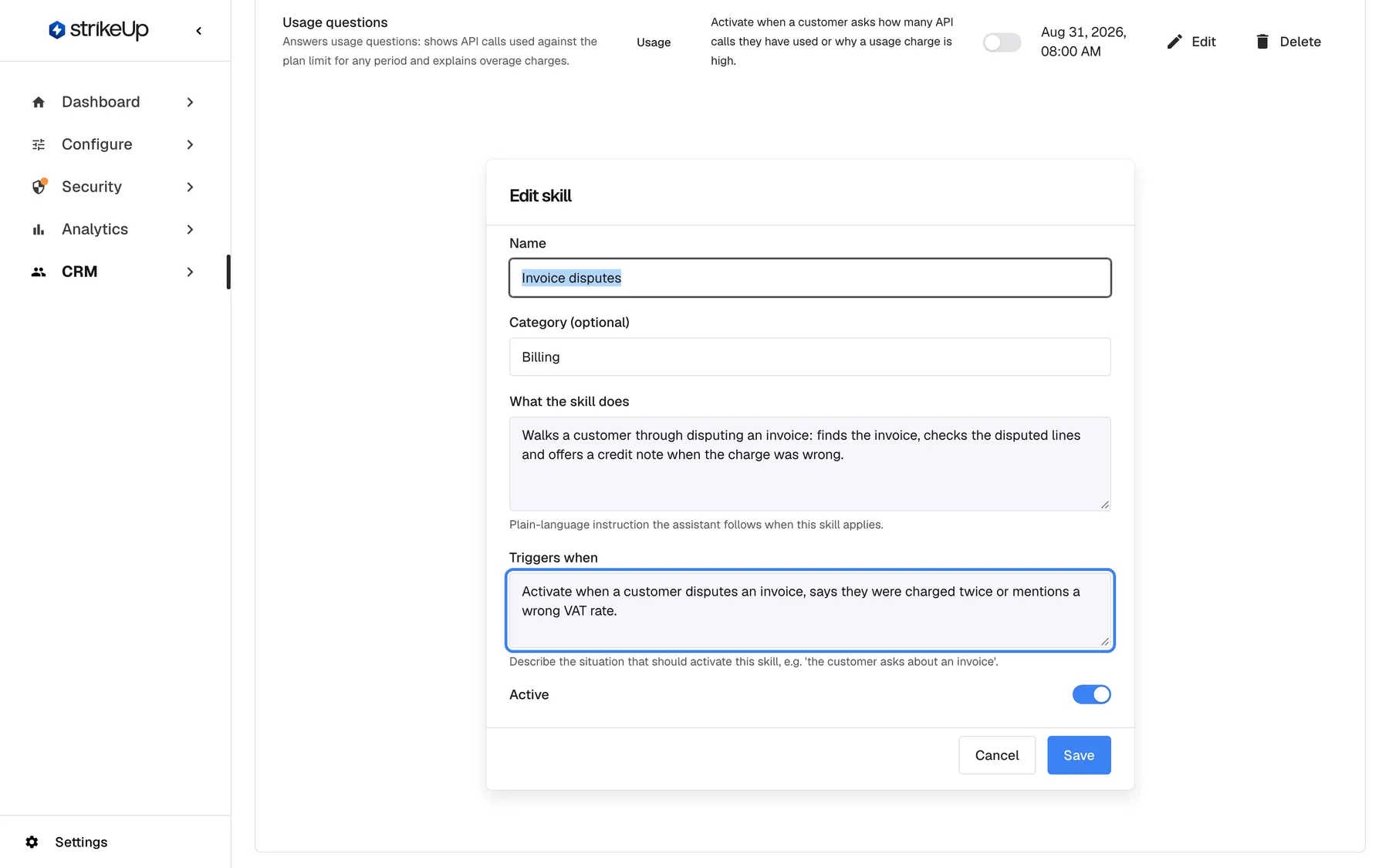This screenshot has height=868, width=1389.
Task: Expand the CRM menu chevron
Action: tap(190, 272)
